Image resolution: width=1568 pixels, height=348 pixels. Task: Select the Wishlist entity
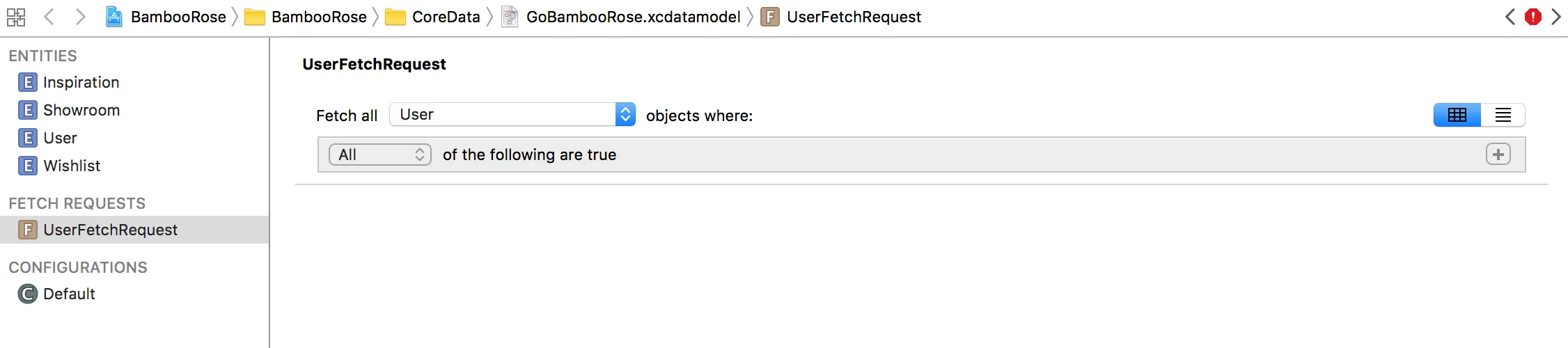point(72,166)
